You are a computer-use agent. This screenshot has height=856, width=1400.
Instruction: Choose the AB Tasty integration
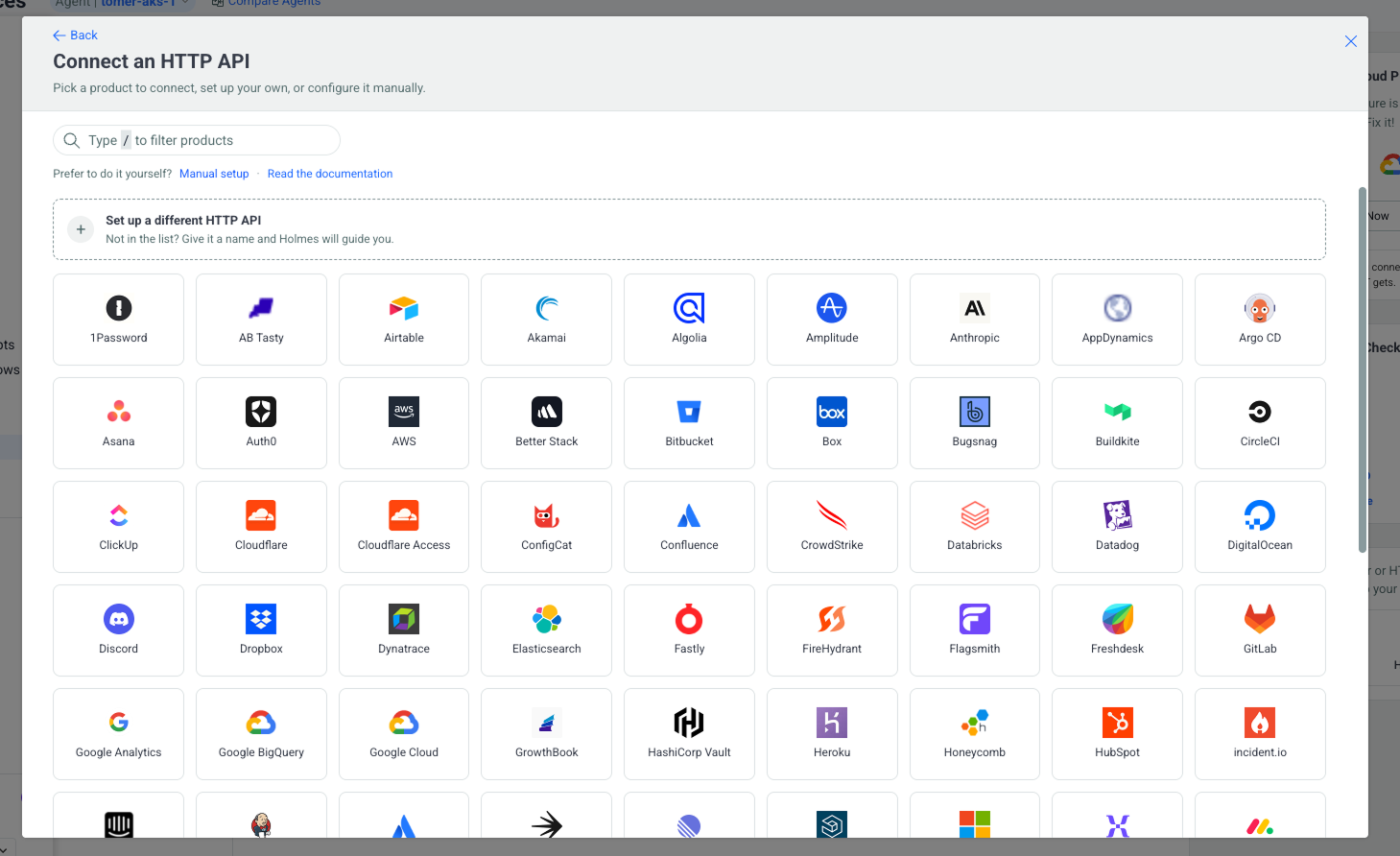(x=261, y=320)
